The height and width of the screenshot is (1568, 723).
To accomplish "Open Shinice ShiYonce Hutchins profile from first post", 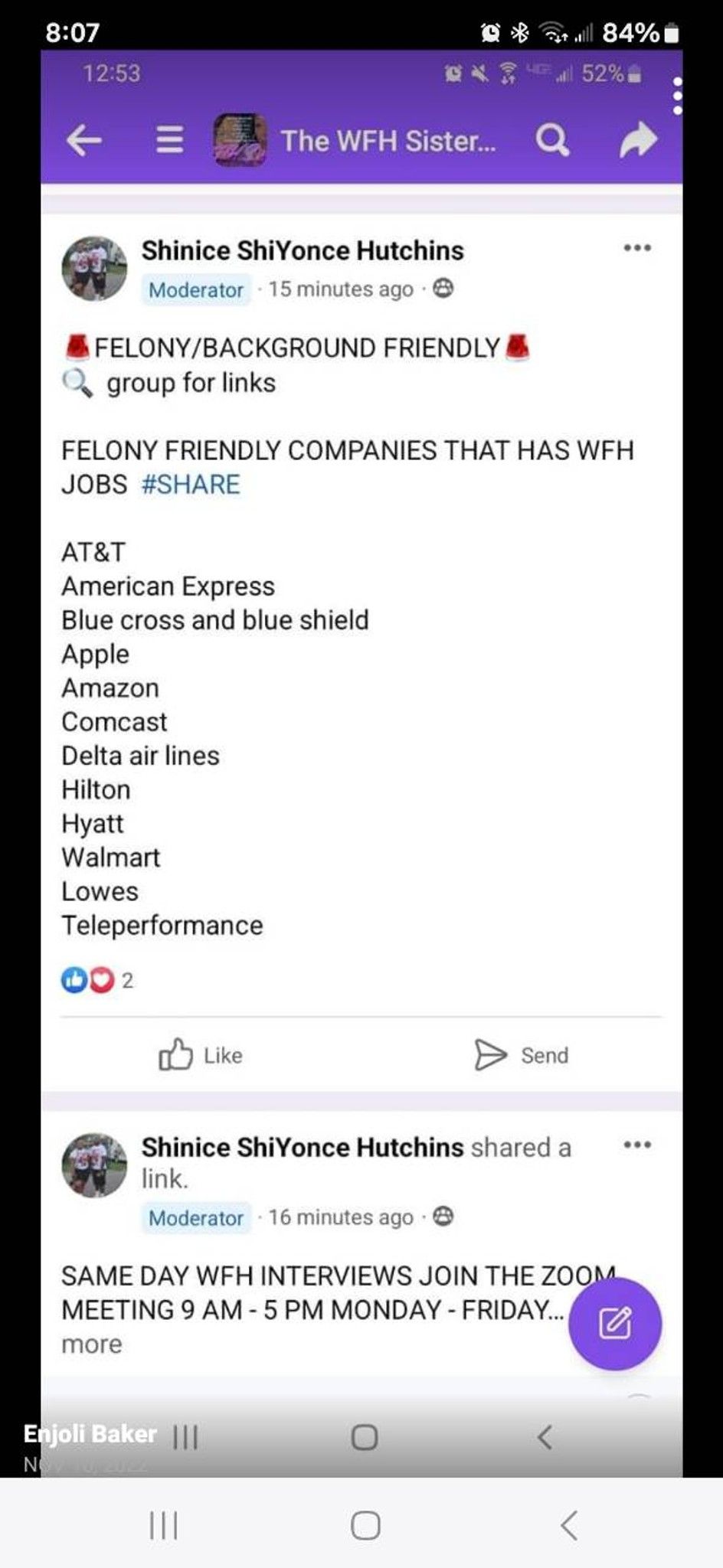I will click(x=303, y=250).
